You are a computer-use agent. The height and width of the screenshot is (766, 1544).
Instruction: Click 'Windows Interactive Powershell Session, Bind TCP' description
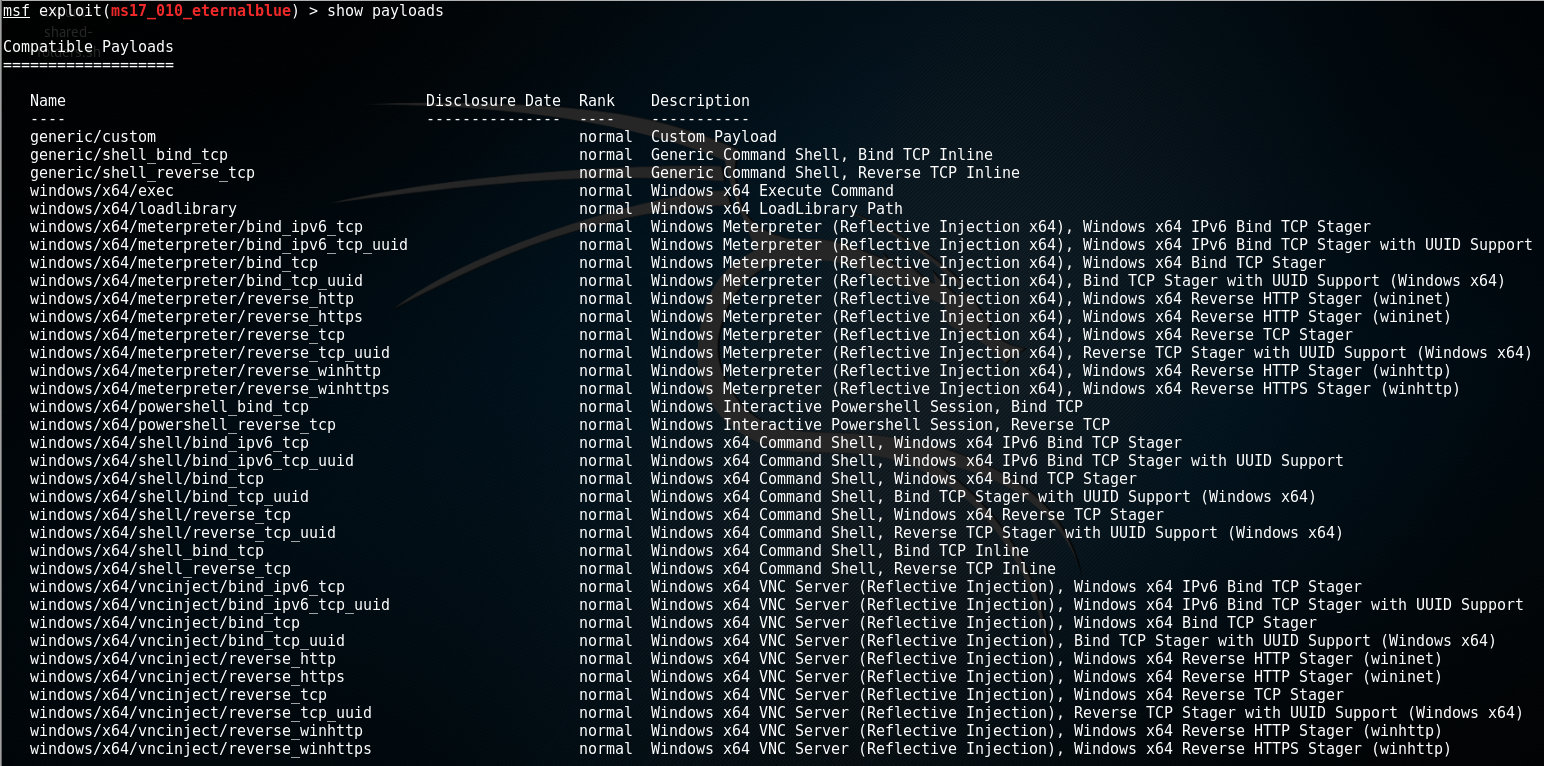(x=867, y=407)
